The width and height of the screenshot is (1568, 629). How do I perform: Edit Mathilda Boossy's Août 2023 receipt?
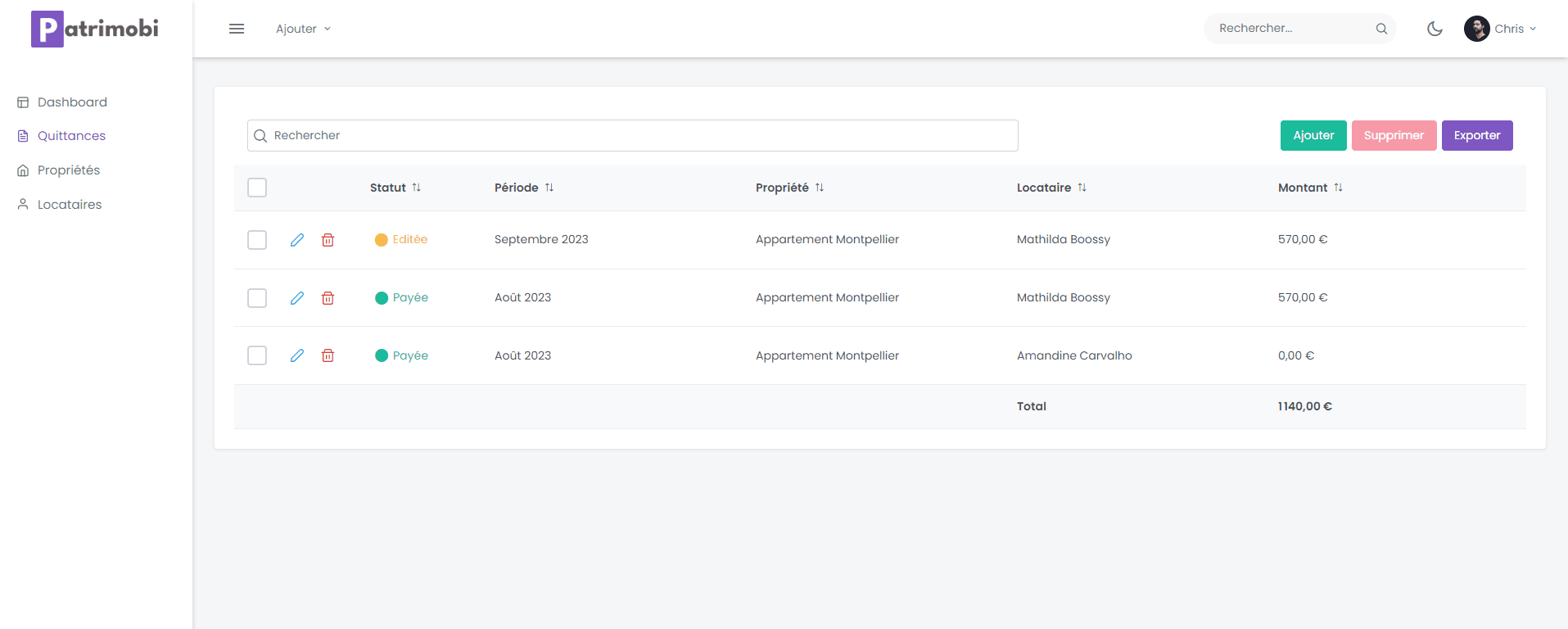point(297,298)
